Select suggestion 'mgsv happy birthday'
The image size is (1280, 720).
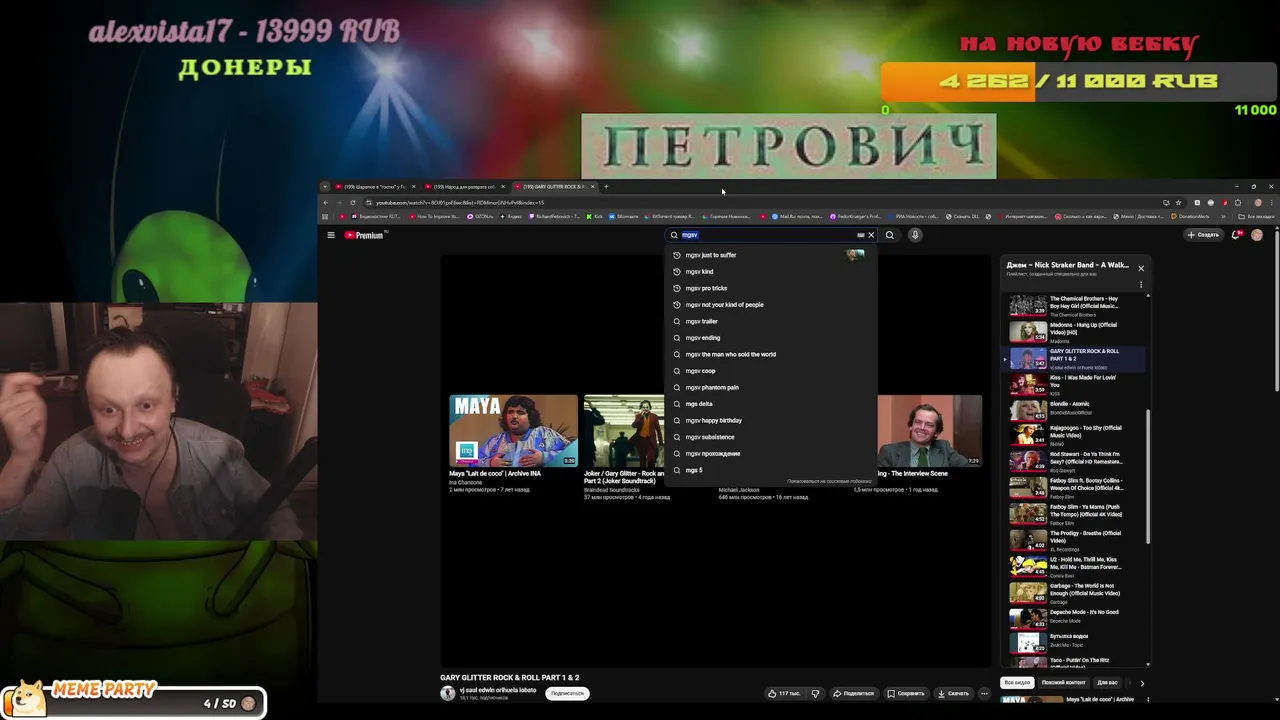pyautogui.click(x=770, y=420)
